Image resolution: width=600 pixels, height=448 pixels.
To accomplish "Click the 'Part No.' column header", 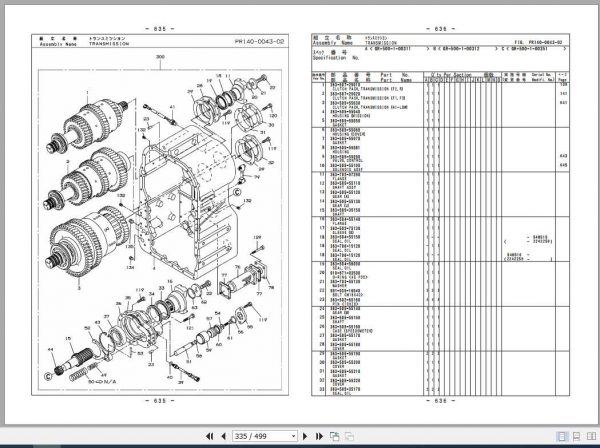I will pos(395,75).
